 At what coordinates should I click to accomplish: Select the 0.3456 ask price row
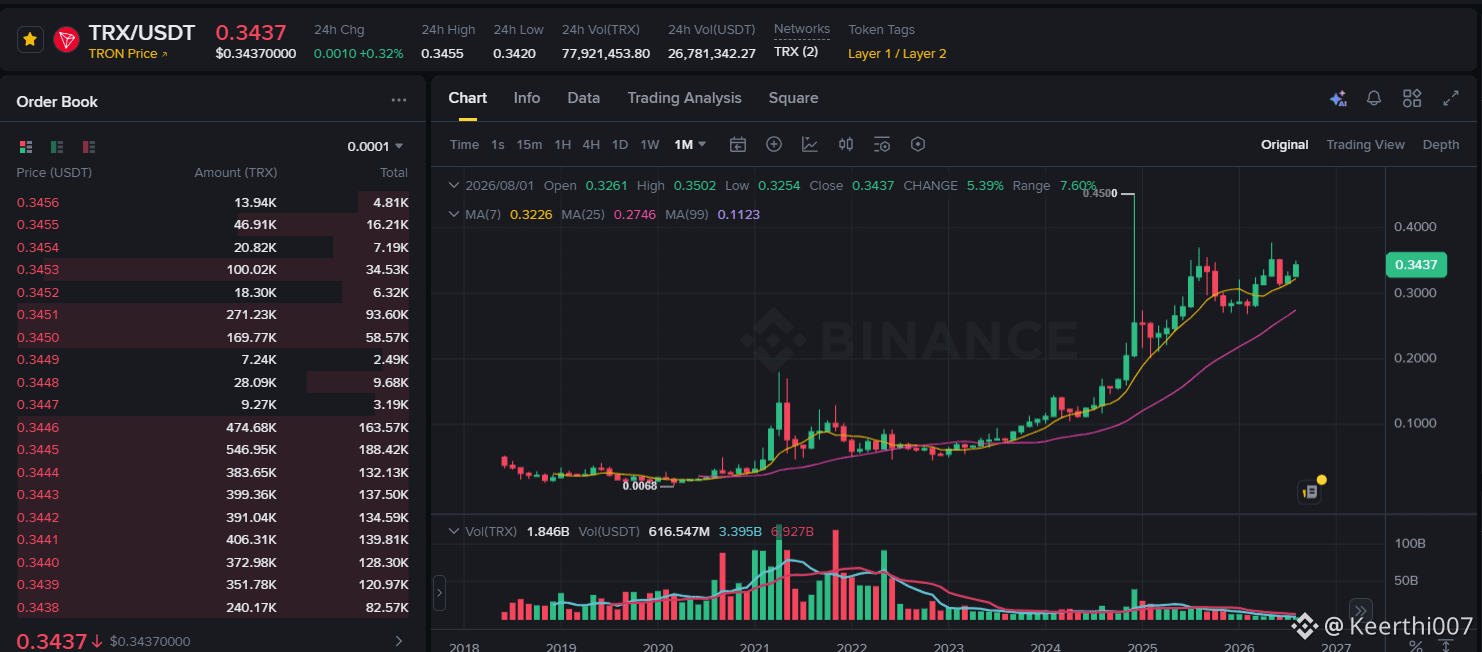pyautogui.click(x=212, y=202)
